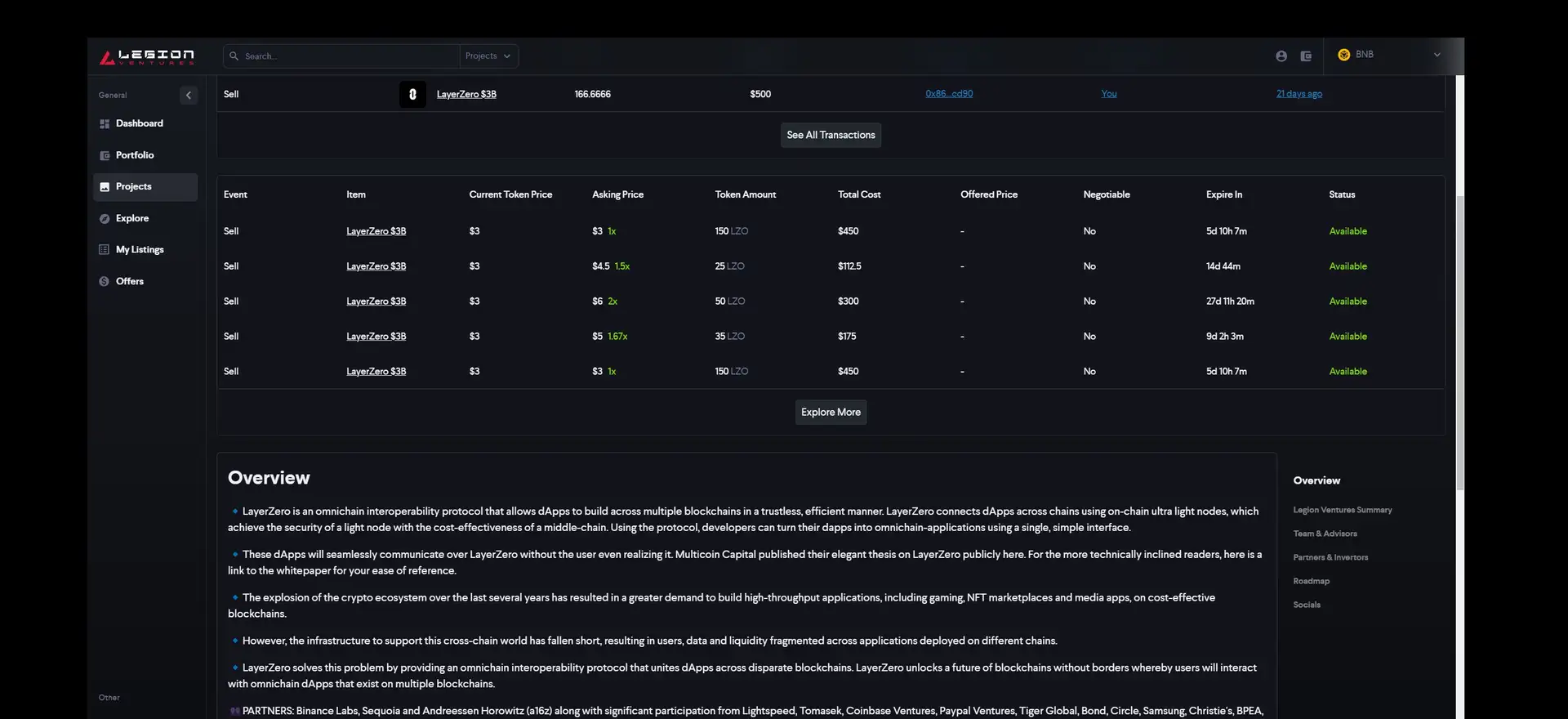
Task: Go to Portfolio in sidebar
Action: [135, 155]
